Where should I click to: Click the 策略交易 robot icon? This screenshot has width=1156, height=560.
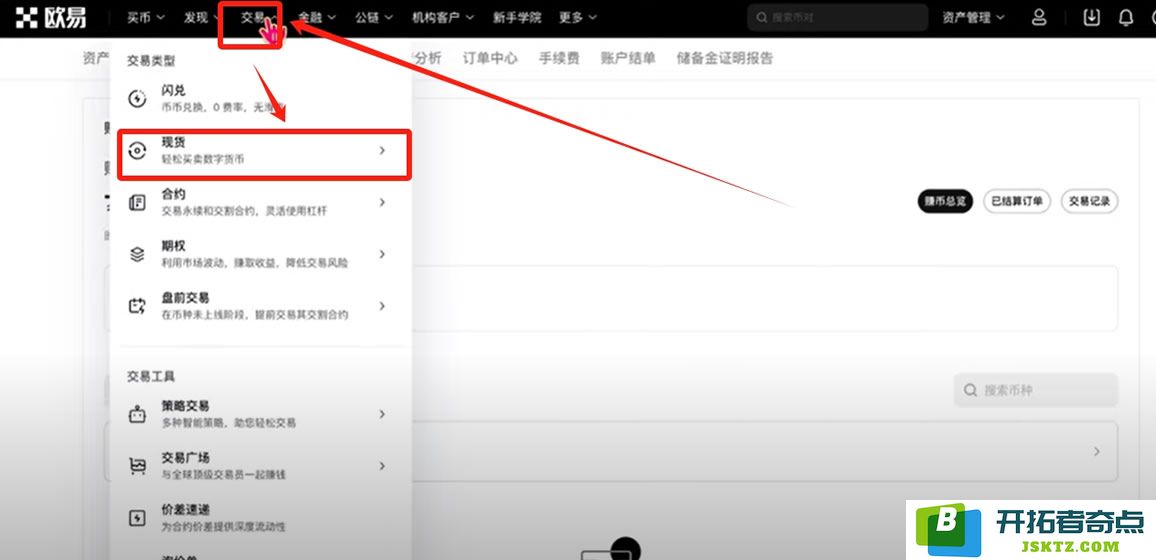[x=137, y=414]
